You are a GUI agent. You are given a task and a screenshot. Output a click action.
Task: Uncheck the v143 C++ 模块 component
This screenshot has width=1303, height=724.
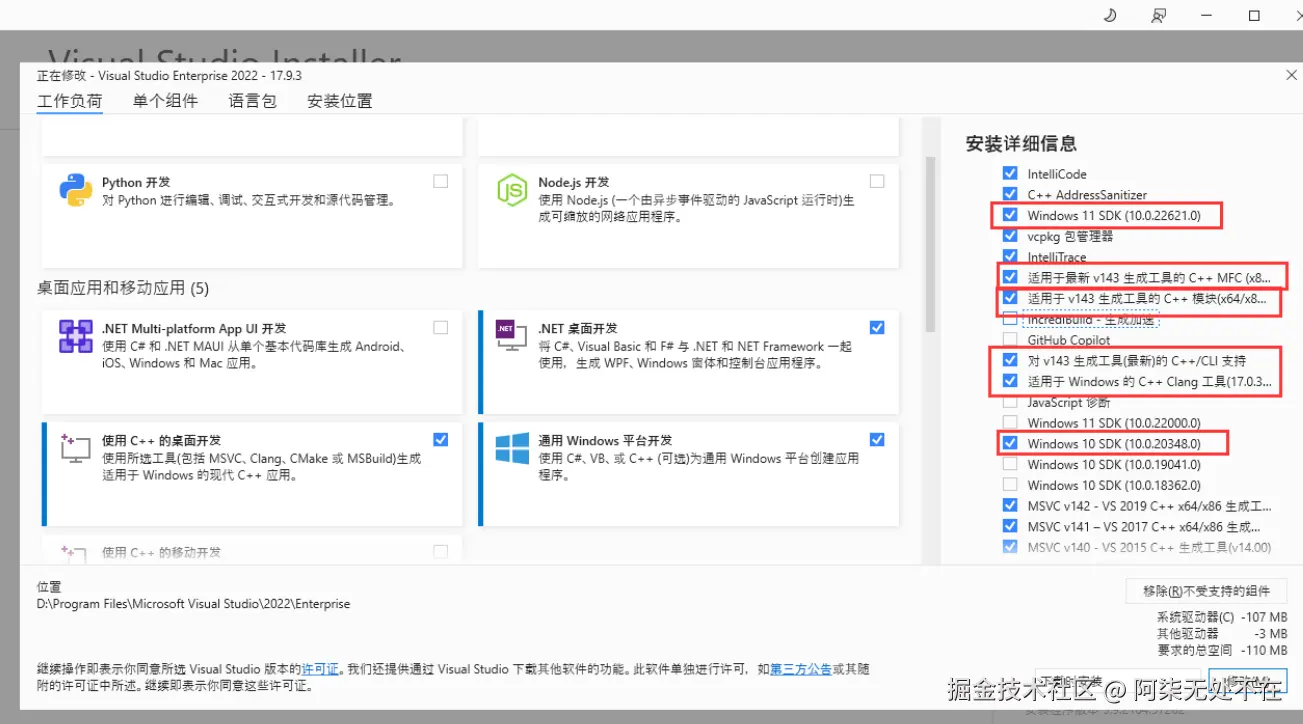[1010, 298]
